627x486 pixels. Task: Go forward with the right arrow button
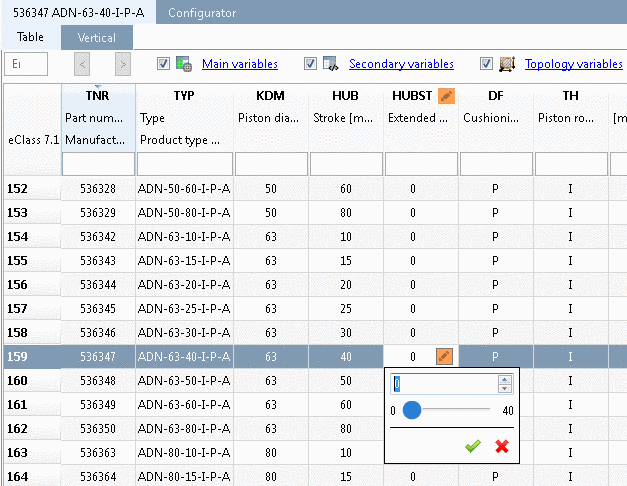click(x=123, y=64)
